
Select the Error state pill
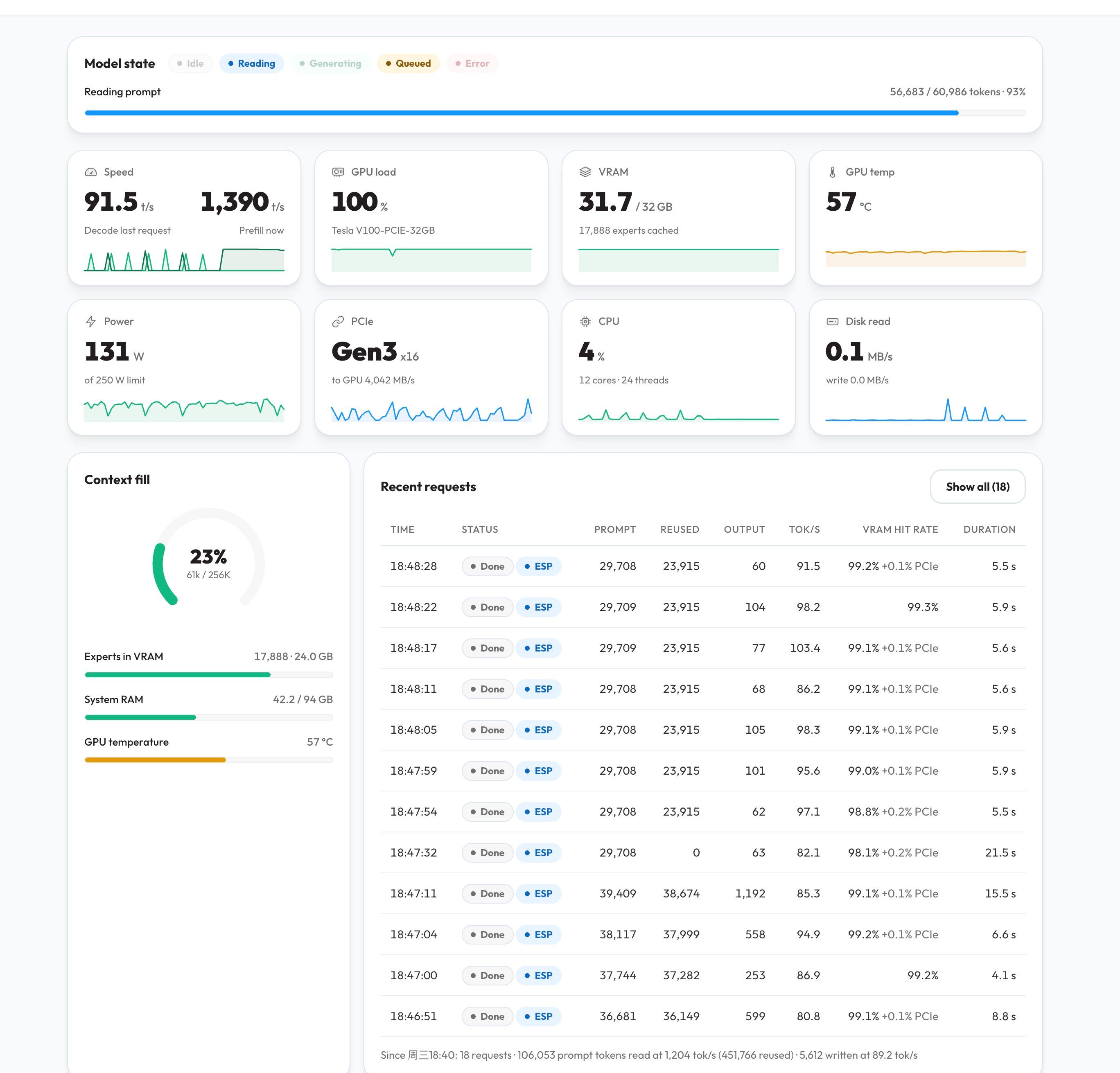(x=472, y=63)
